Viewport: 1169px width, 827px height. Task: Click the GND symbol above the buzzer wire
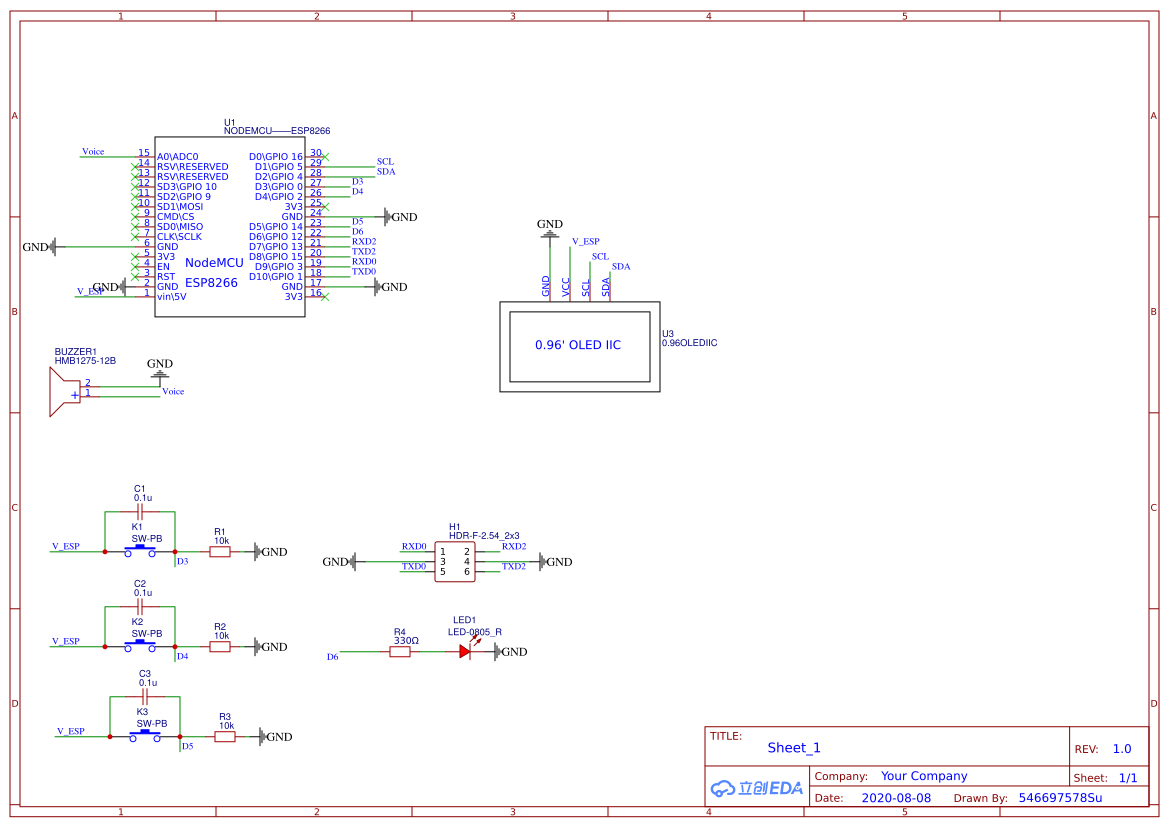pos(160,368)
